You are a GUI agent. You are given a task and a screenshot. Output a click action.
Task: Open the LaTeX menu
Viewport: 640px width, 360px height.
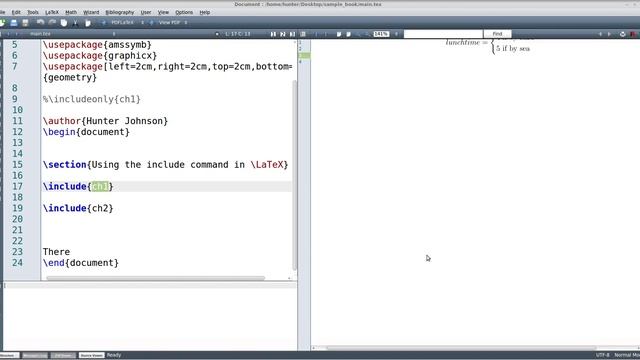coord(52,12)
